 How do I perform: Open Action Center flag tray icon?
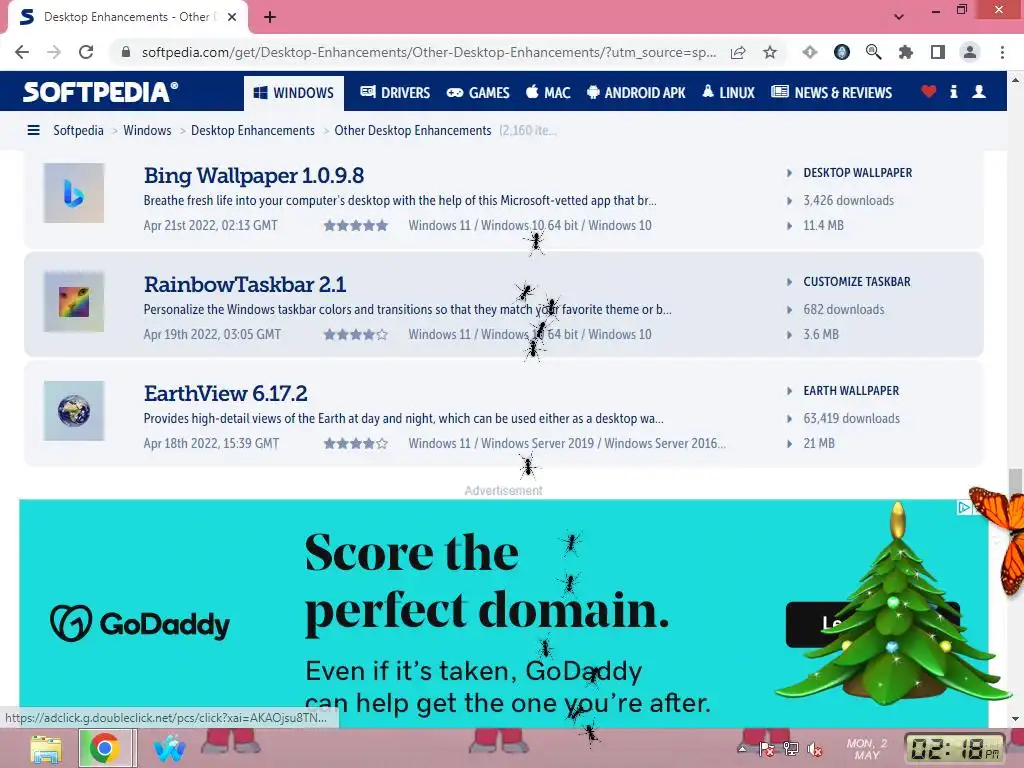[x=767, y=750]
